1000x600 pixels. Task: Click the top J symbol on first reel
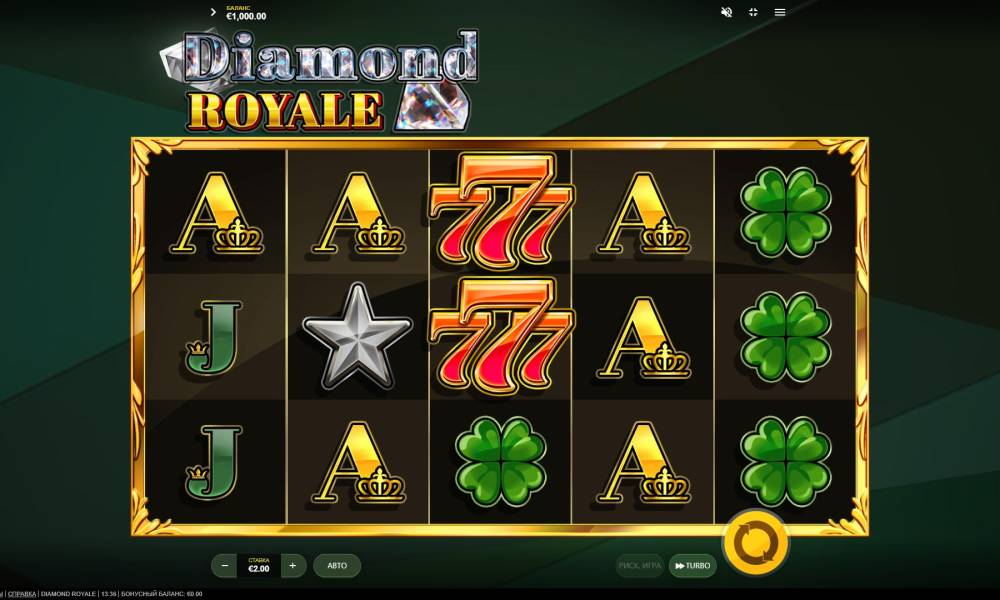[214, 337]
